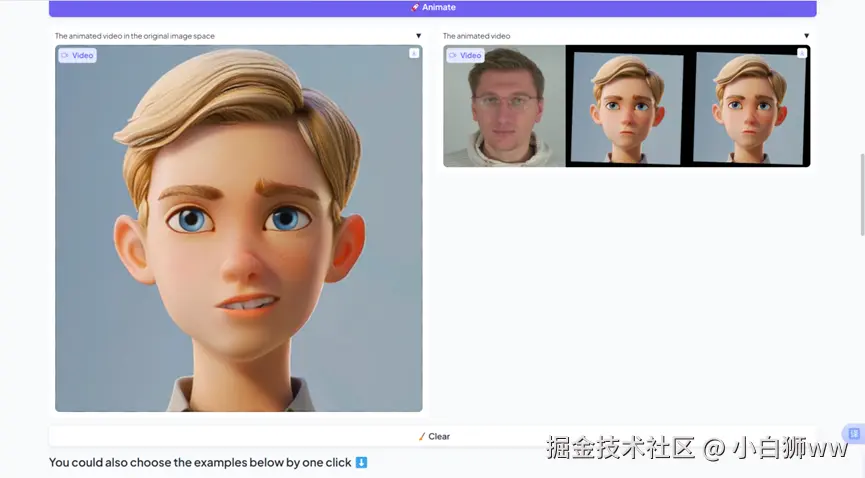Download the original image space video
865x478 pixels.
(414, 54)
